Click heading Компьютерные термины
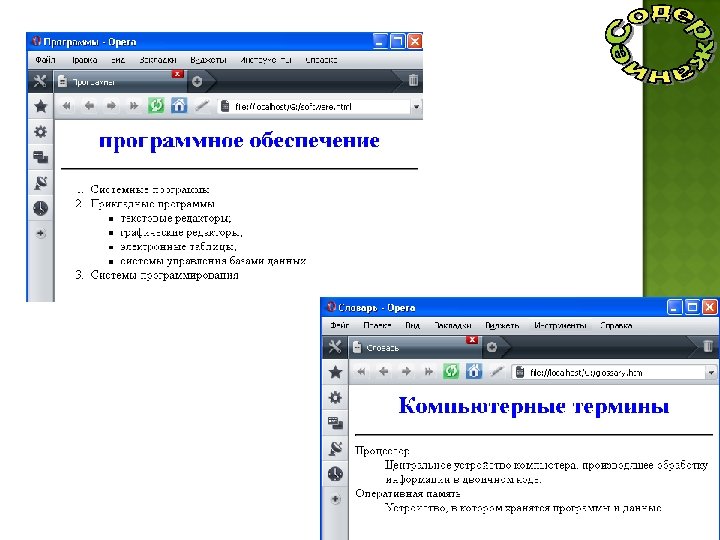The image size is (720, 540). coord(534,406)
